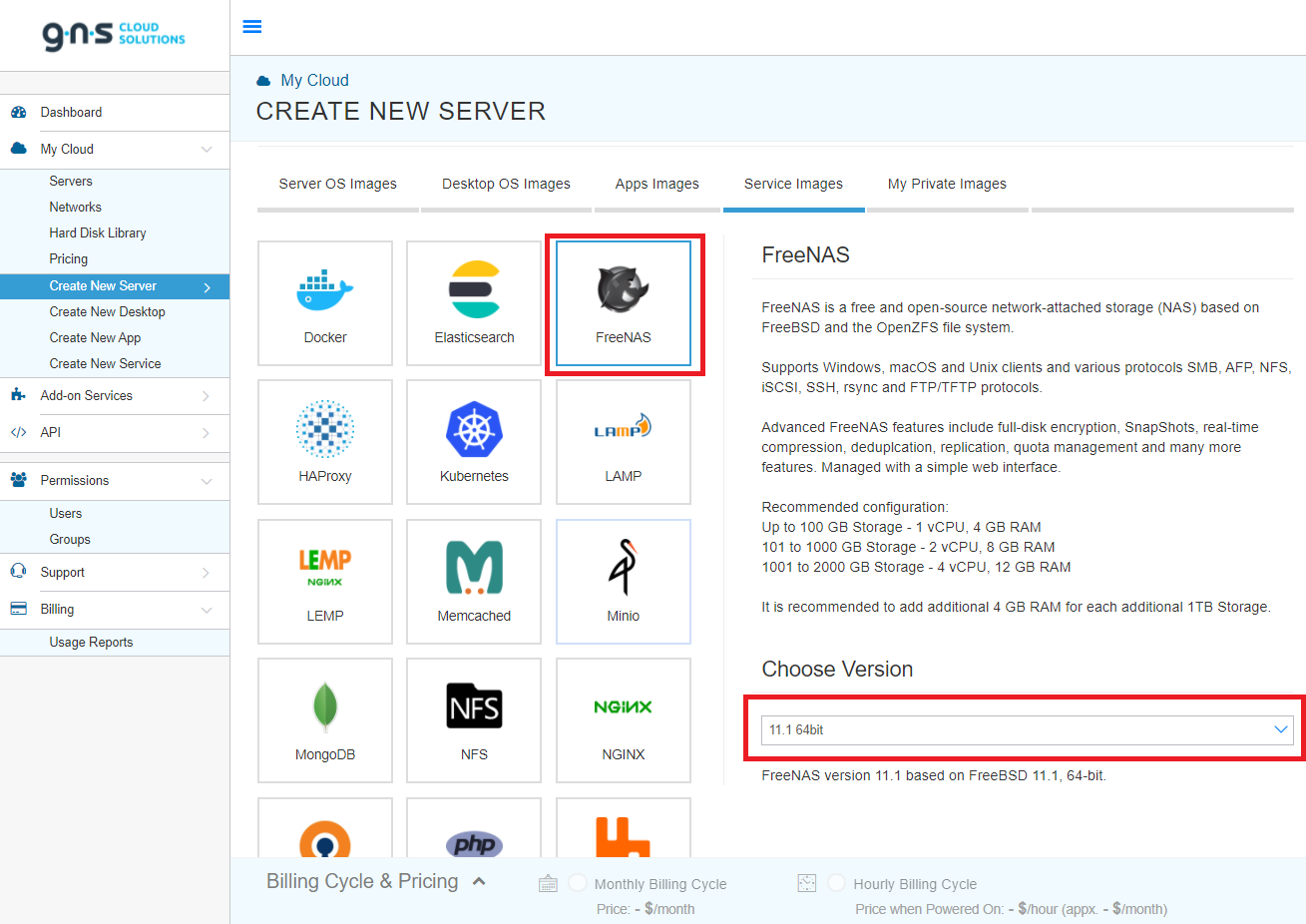Collapse the Billing Cycle & Pricing panel
Screen dimensions: 1306x924
479,881
